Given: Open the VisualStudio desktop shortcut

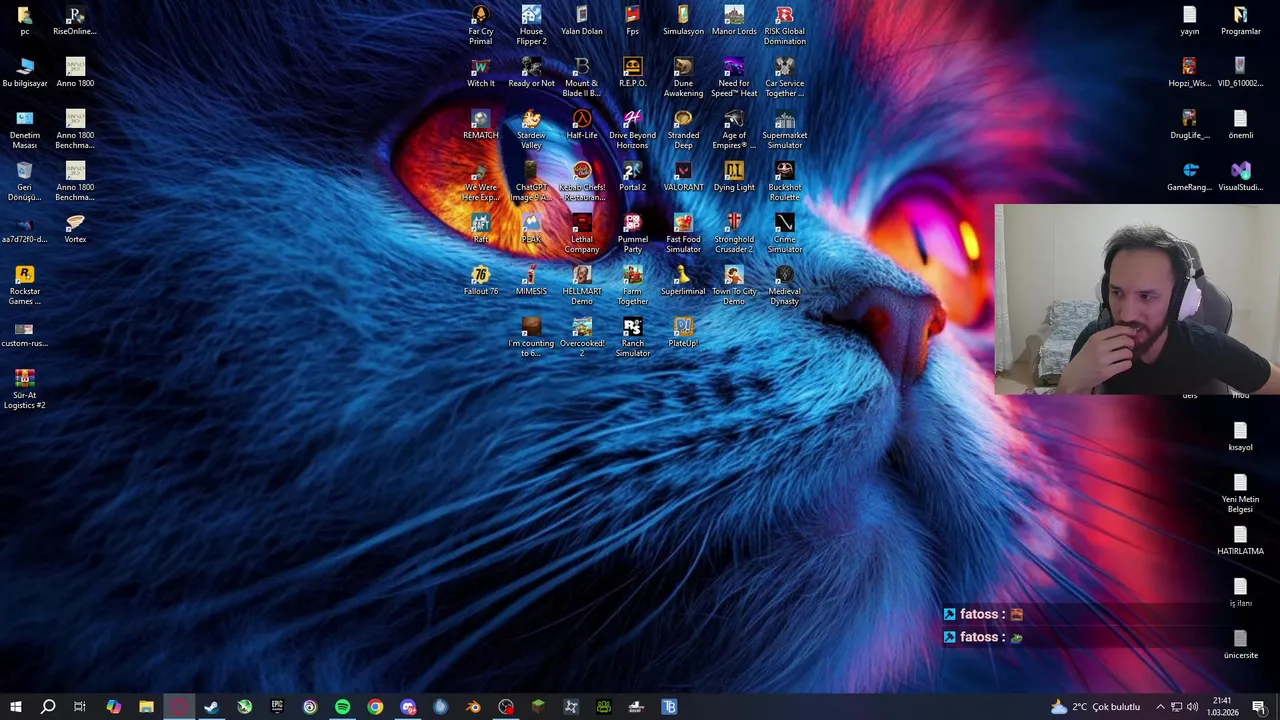Looking at the screenshot, I should (1240, 176).
